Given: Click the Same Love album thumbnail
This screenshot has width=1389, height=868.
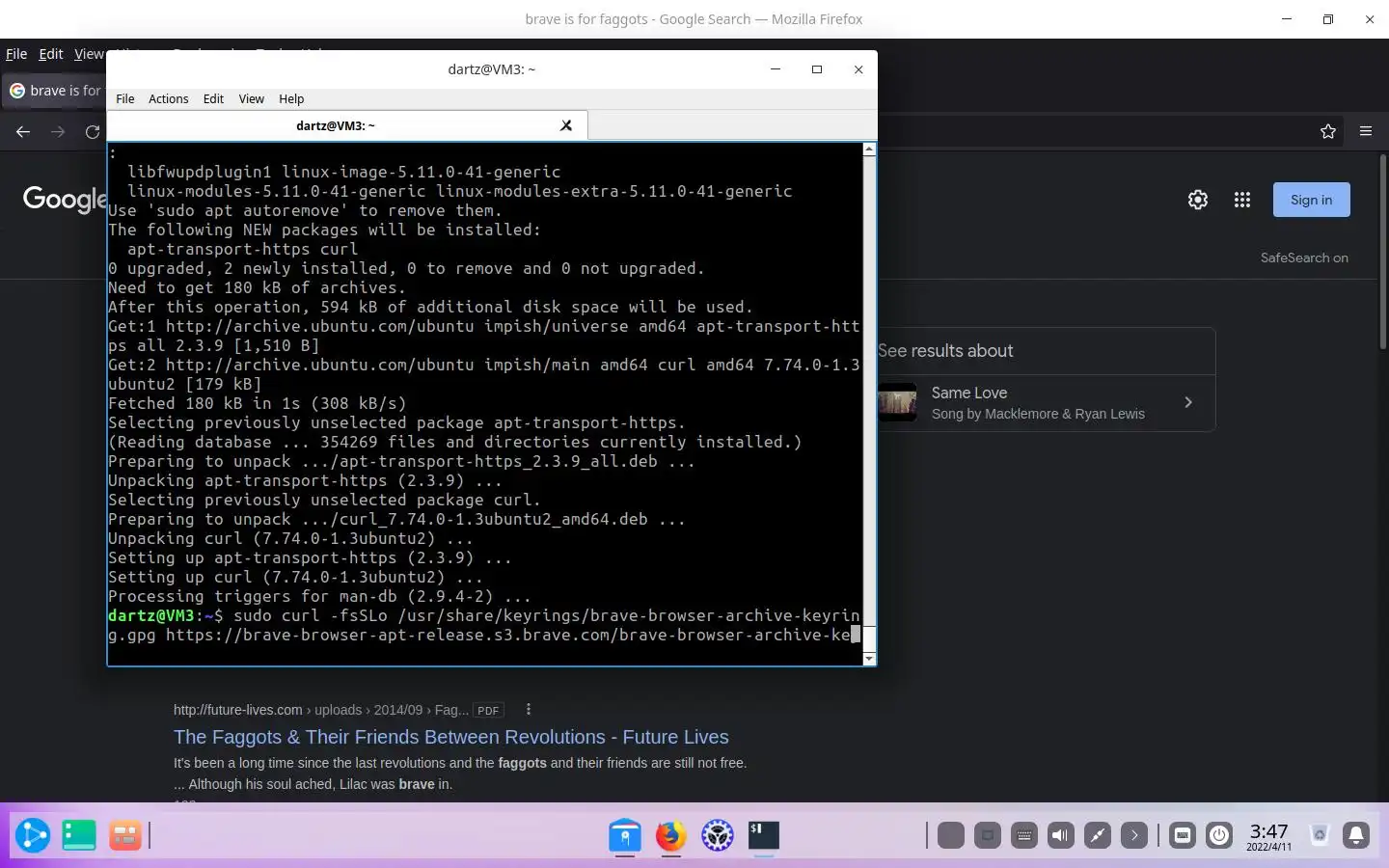Looking at the screenshot, I should (897, 402).
